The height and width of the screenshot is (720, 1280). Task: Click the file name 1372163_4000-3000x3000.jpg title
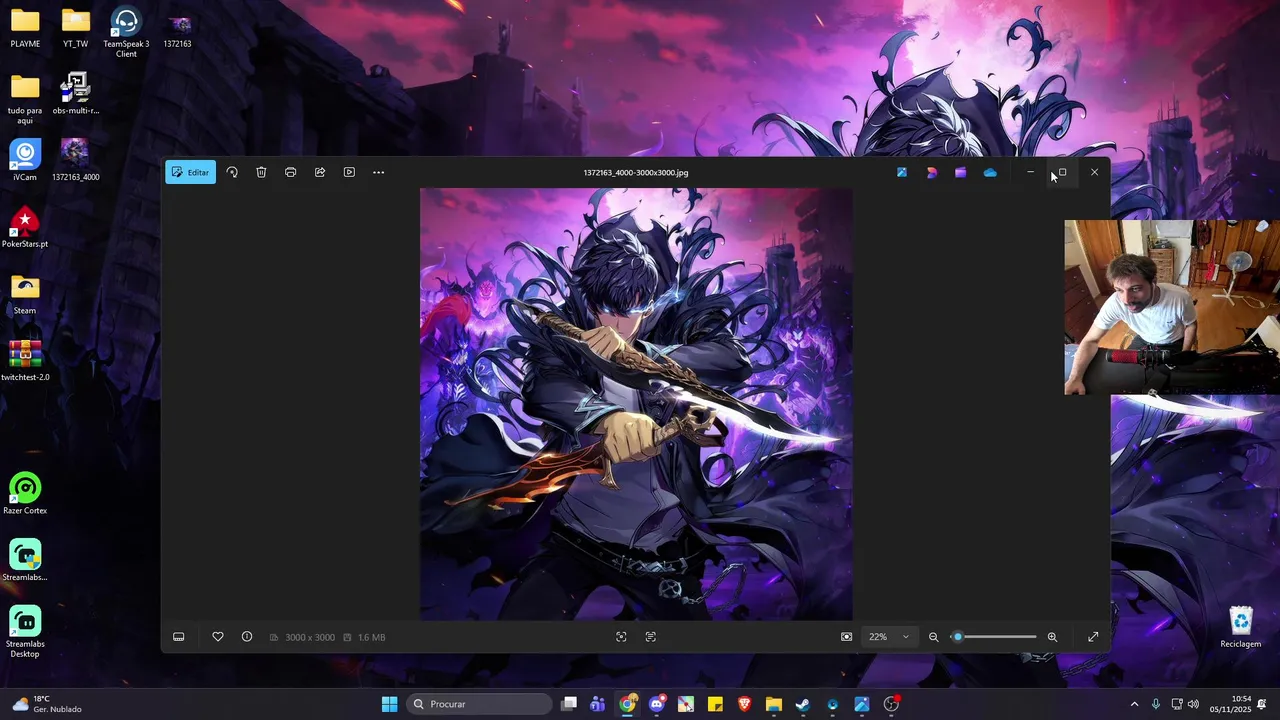[x=636, y=172]
